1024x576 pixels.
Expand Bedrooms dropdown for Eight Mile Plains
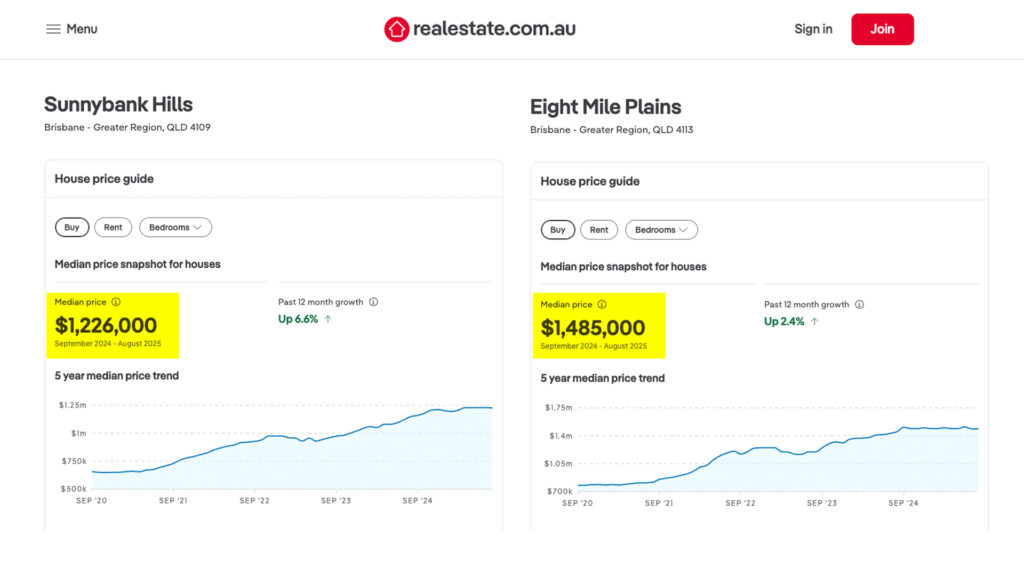click(661, 230)
